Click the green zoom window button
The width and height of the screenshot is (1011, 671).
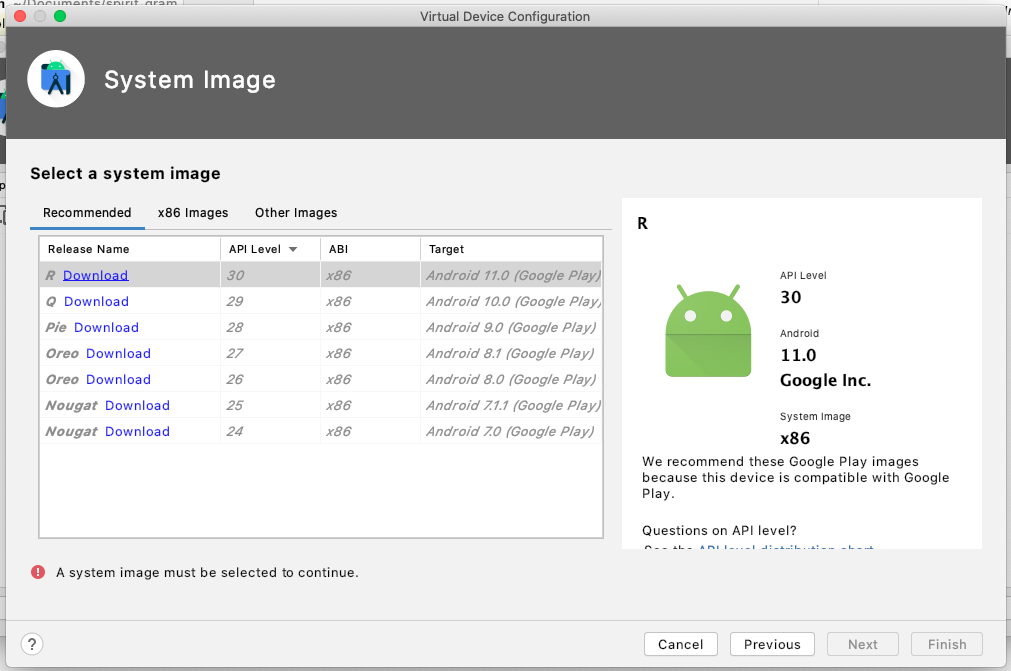coord(60,16)
